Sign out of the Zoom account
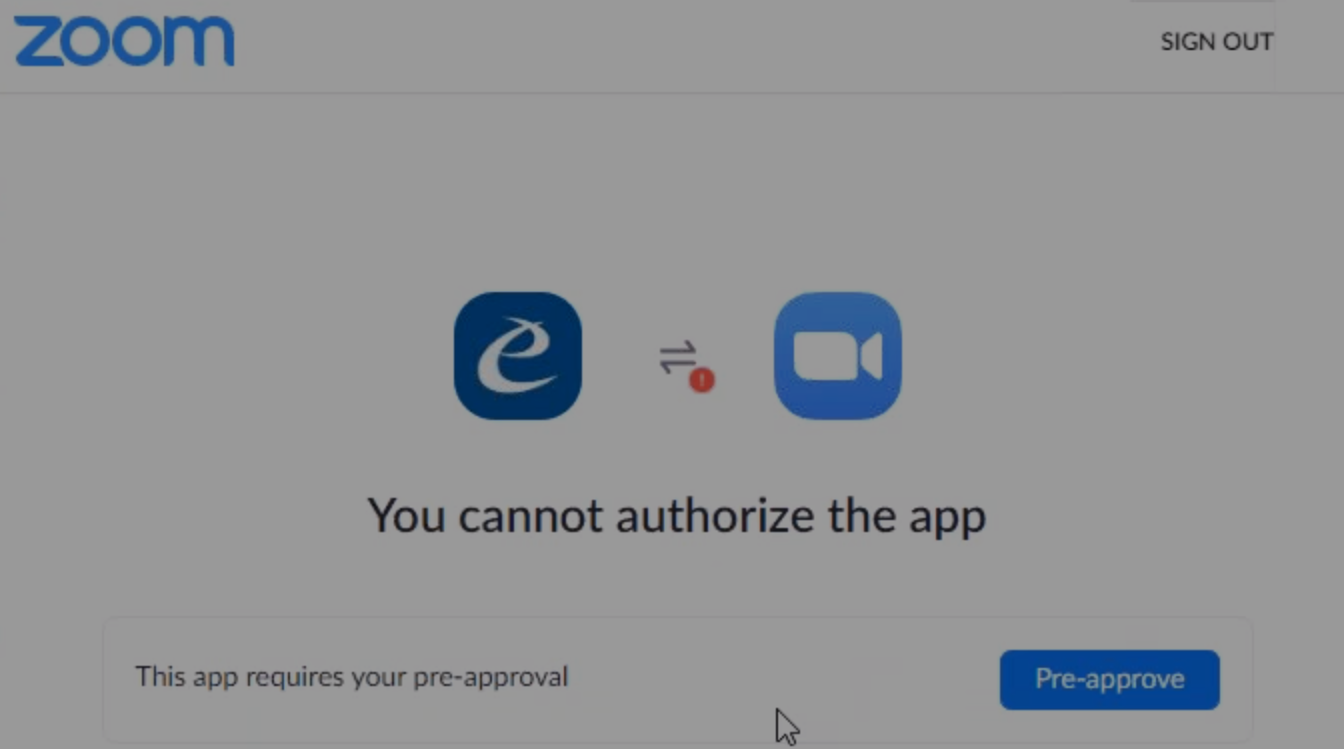This screenshot has width=1344, height=749. [x=1216, y=42]
